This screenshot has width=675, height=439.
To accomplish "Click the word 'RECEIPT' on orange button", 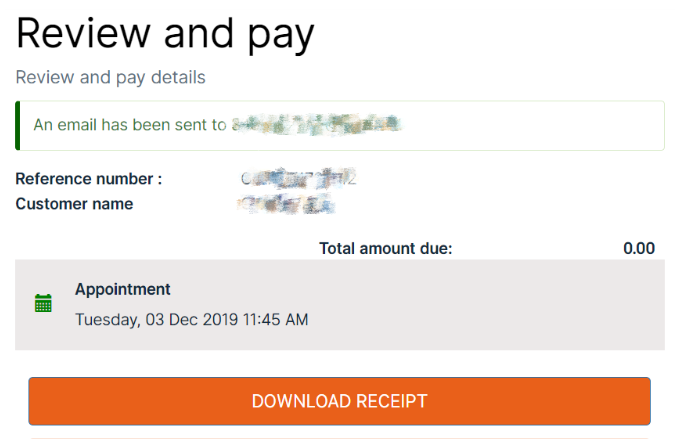I will (388, 401).
